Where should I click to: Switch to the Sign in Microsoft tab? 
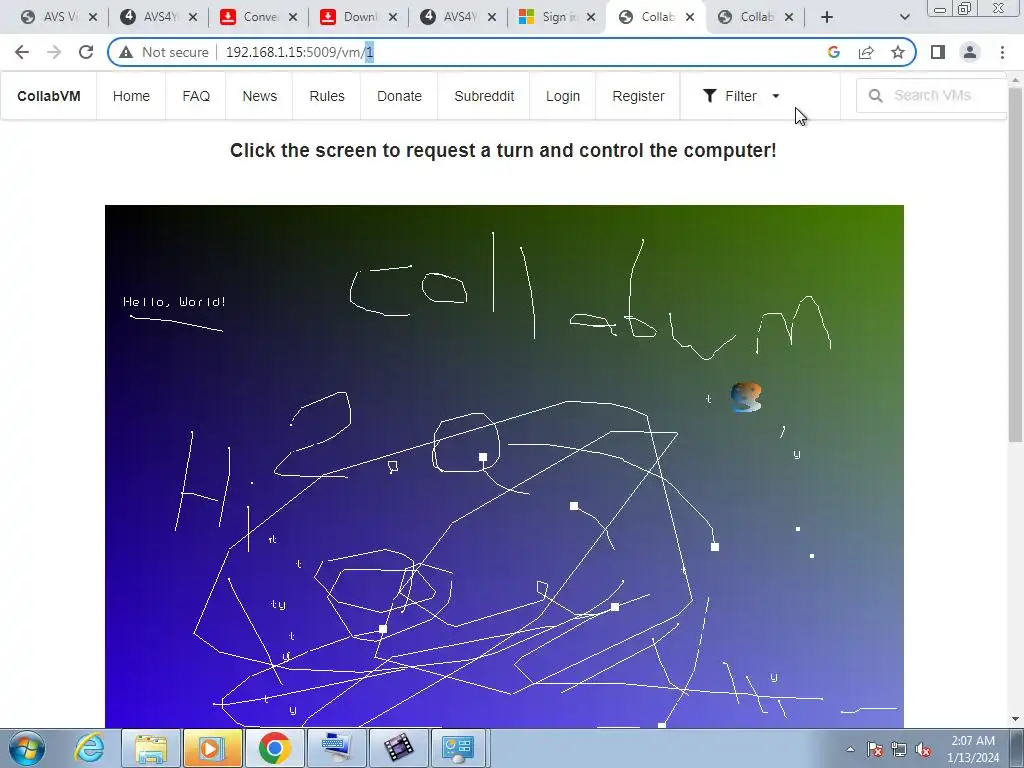pos(556,17)
